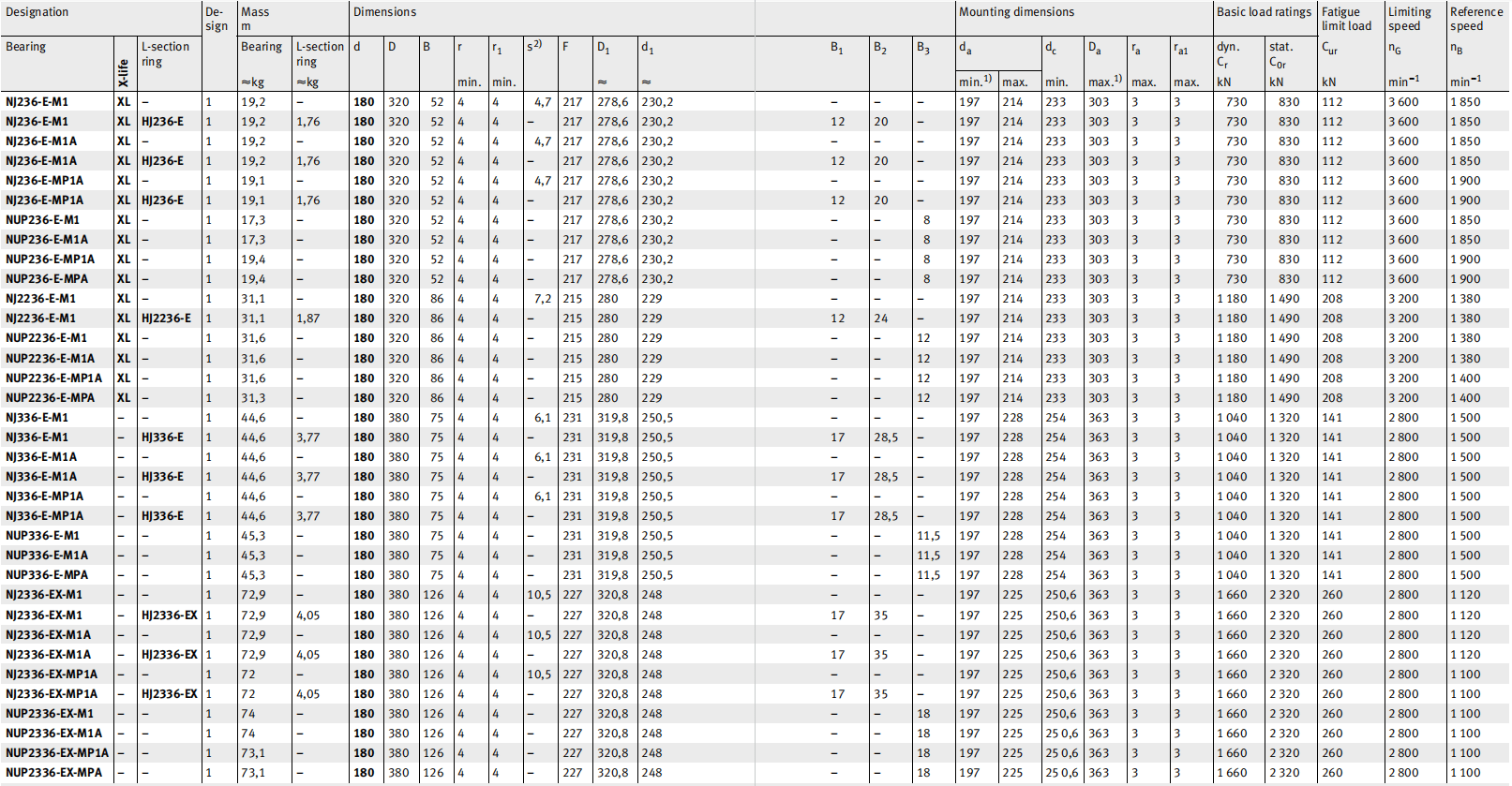
Task: Click the HJ2236-E L-section ring entry
Action: click(166, 319)
